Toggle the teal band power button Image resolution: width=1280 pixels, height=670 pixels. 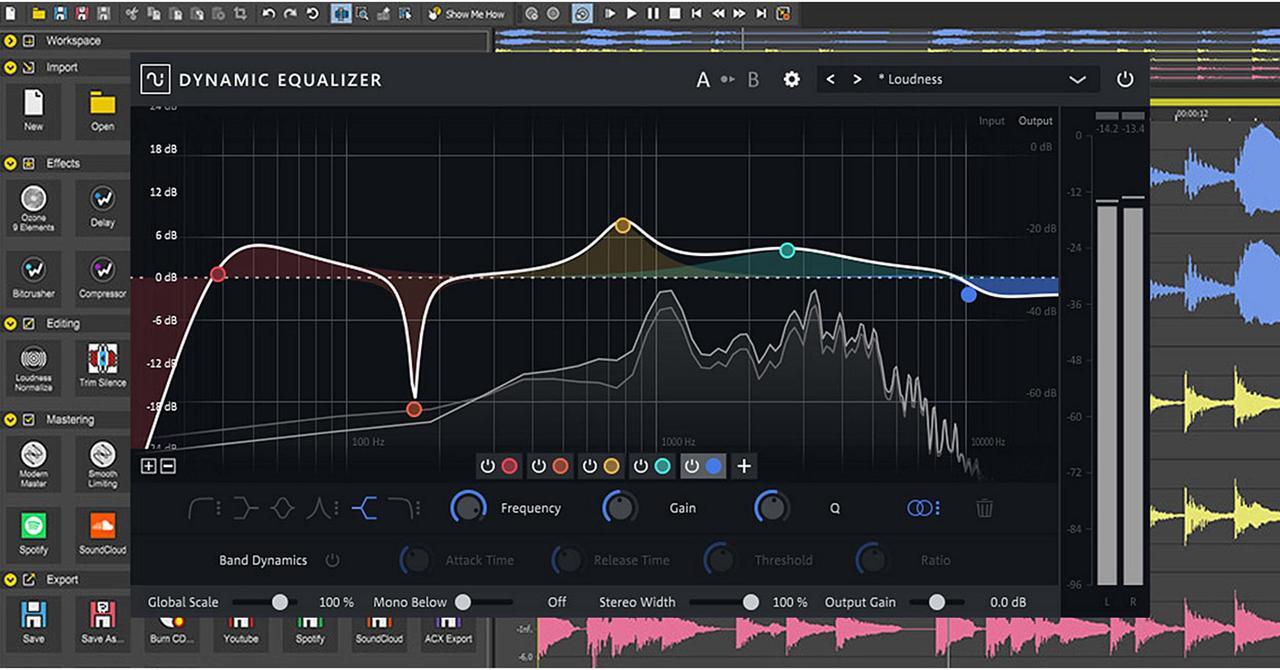coord(640,466)
